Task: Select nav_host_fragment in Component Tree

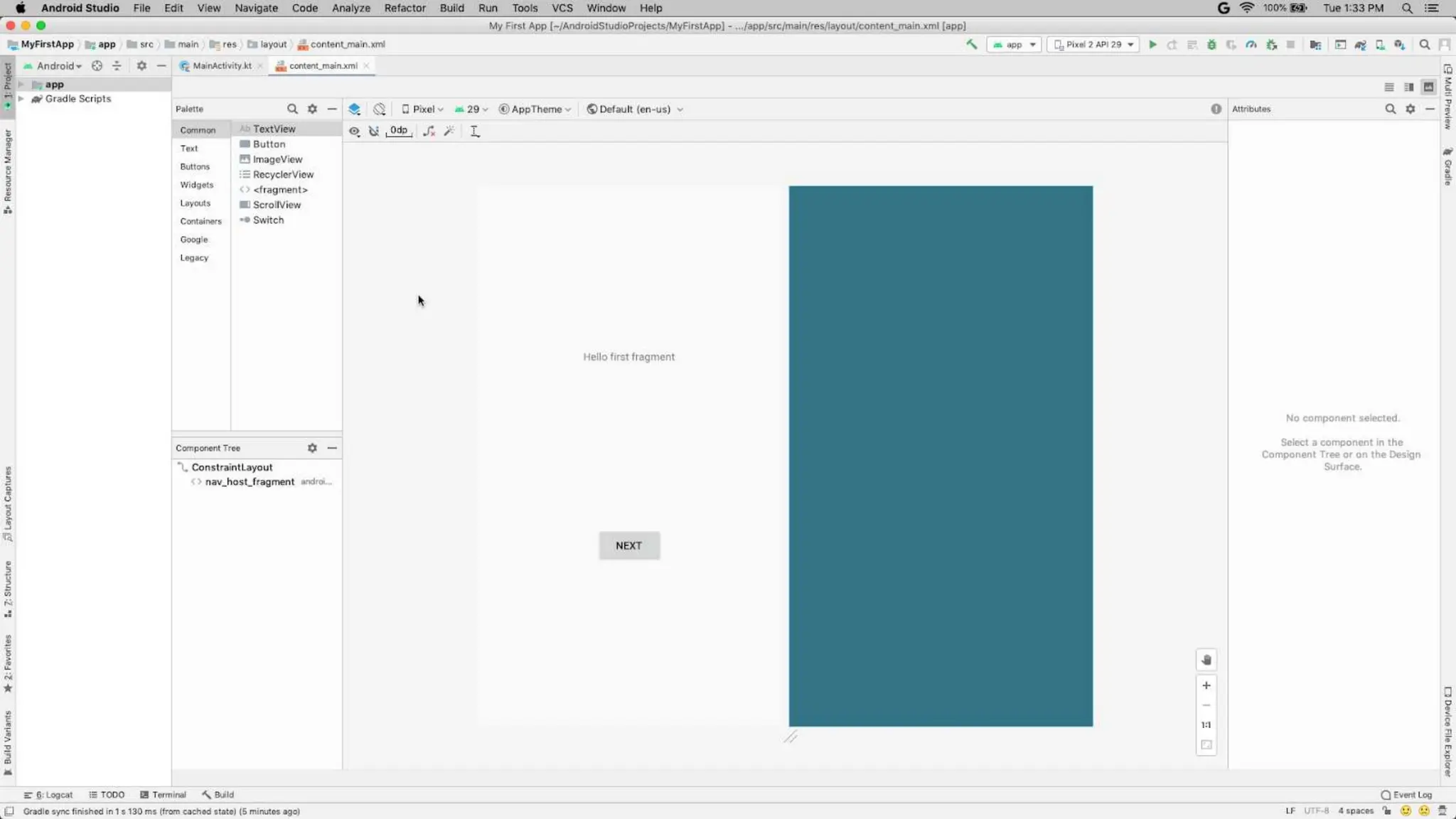Action: [x=249, y=482]
